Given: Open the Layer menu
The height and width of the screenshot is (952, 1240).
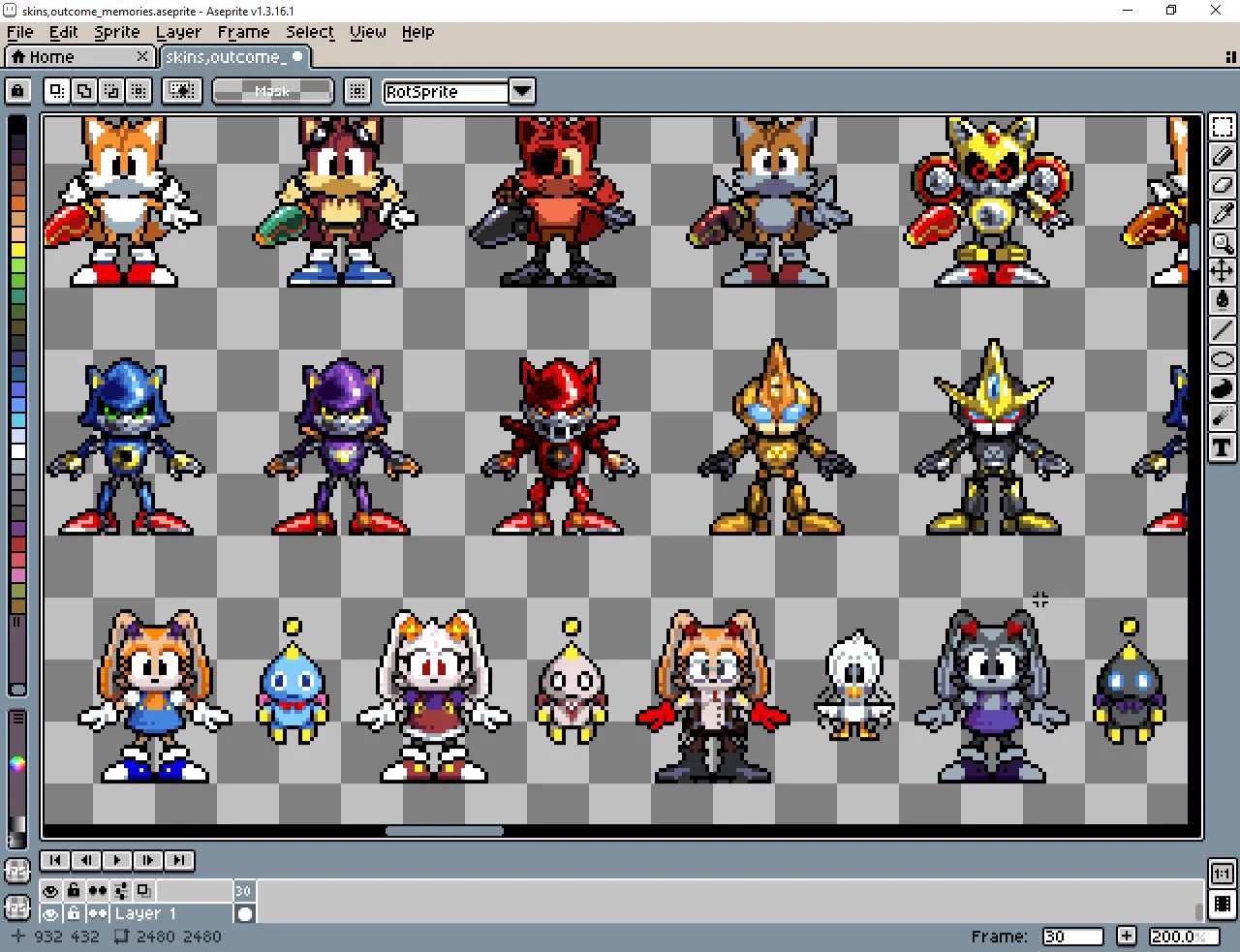Looking at the screenshot, I should (178, 32).
